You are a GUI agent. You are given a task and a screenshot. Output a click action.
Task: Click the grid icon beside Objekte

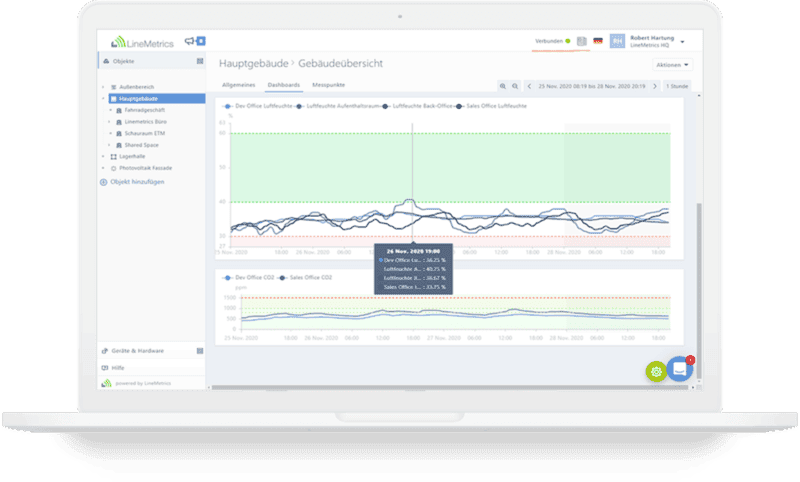pyautogui.click(x=200, y=62)
